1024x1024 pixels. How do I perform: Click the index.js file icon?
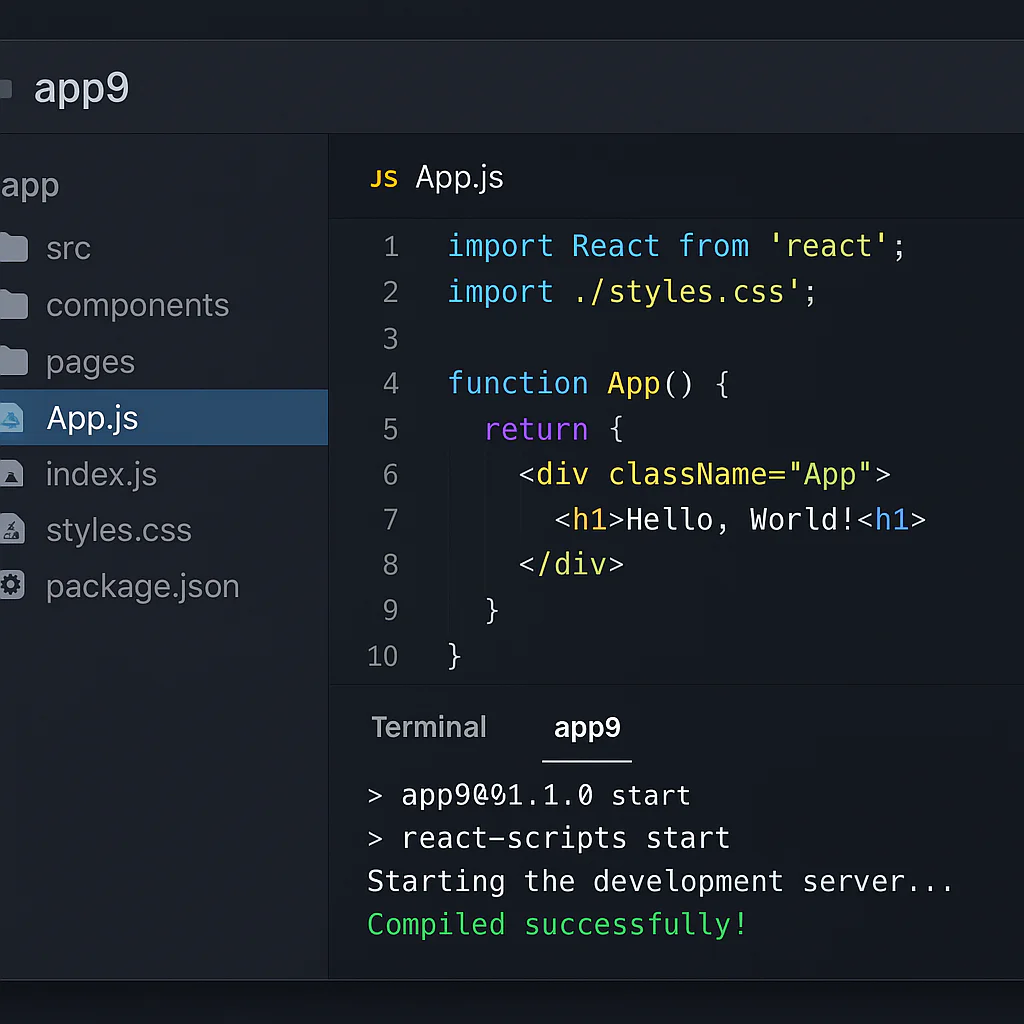click(x=12, y=474)
